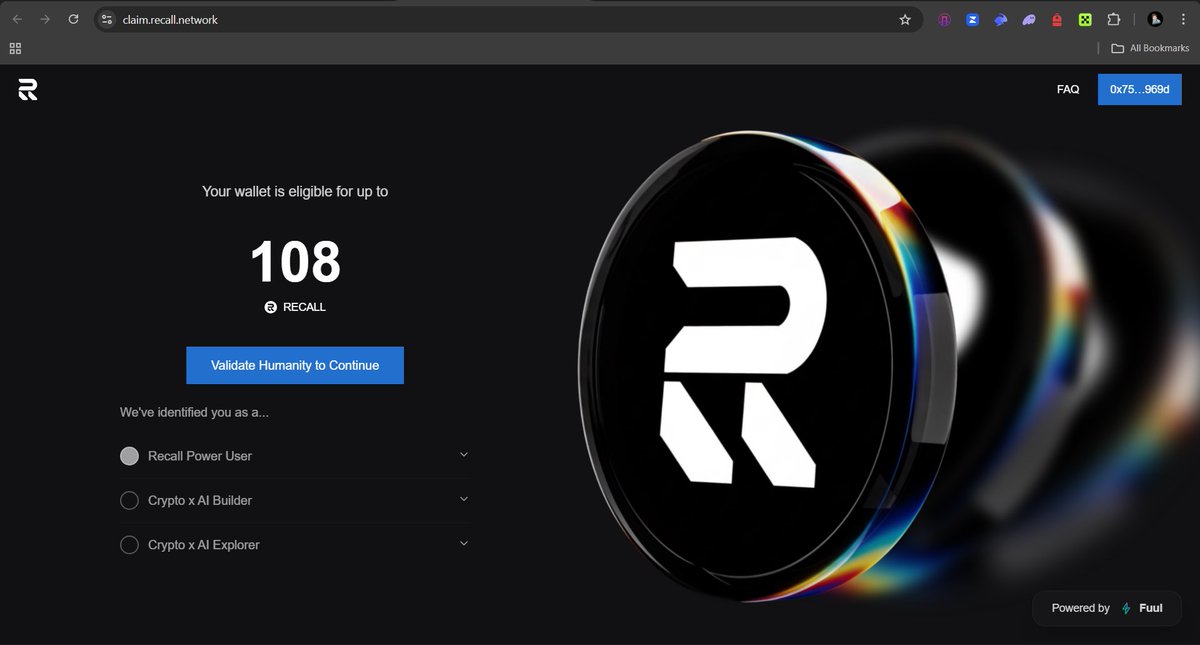
Task: Open the green square extension icon
Action: [x=1085, y=19]
